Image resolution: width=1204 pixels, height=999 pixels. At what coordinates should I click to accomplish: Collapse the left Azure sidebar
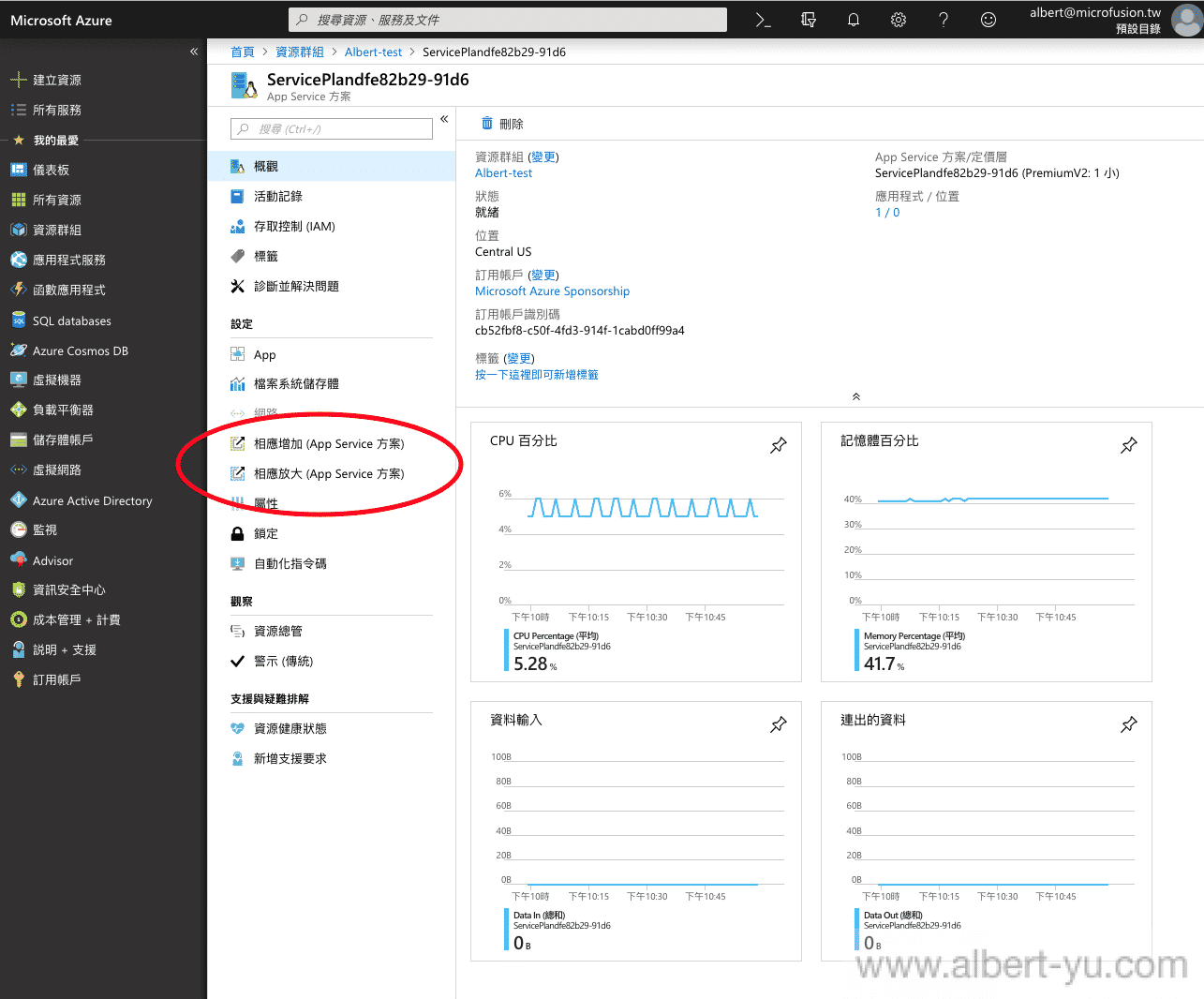(x=194, y=52)
